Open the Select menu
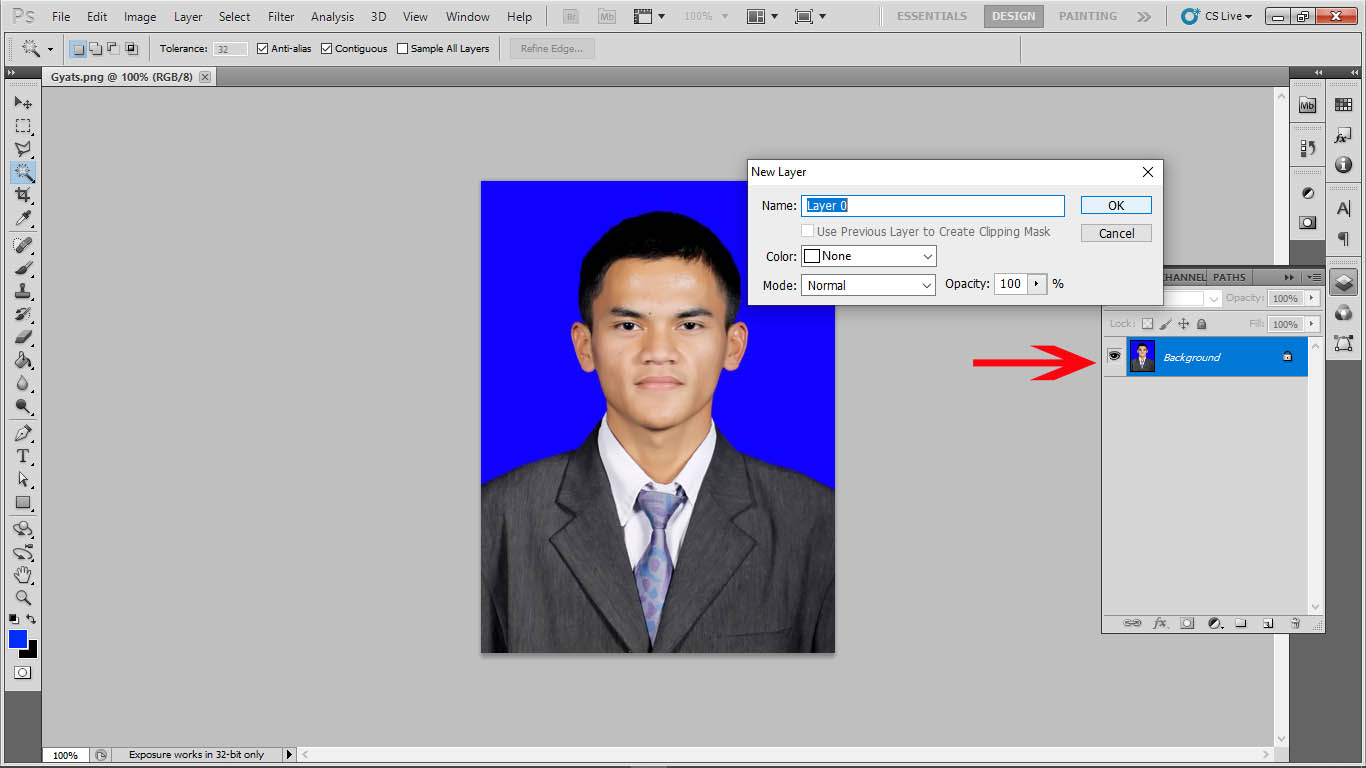Screen dimensions: 1366x768 pyautogui.click(x=235, y=17)
